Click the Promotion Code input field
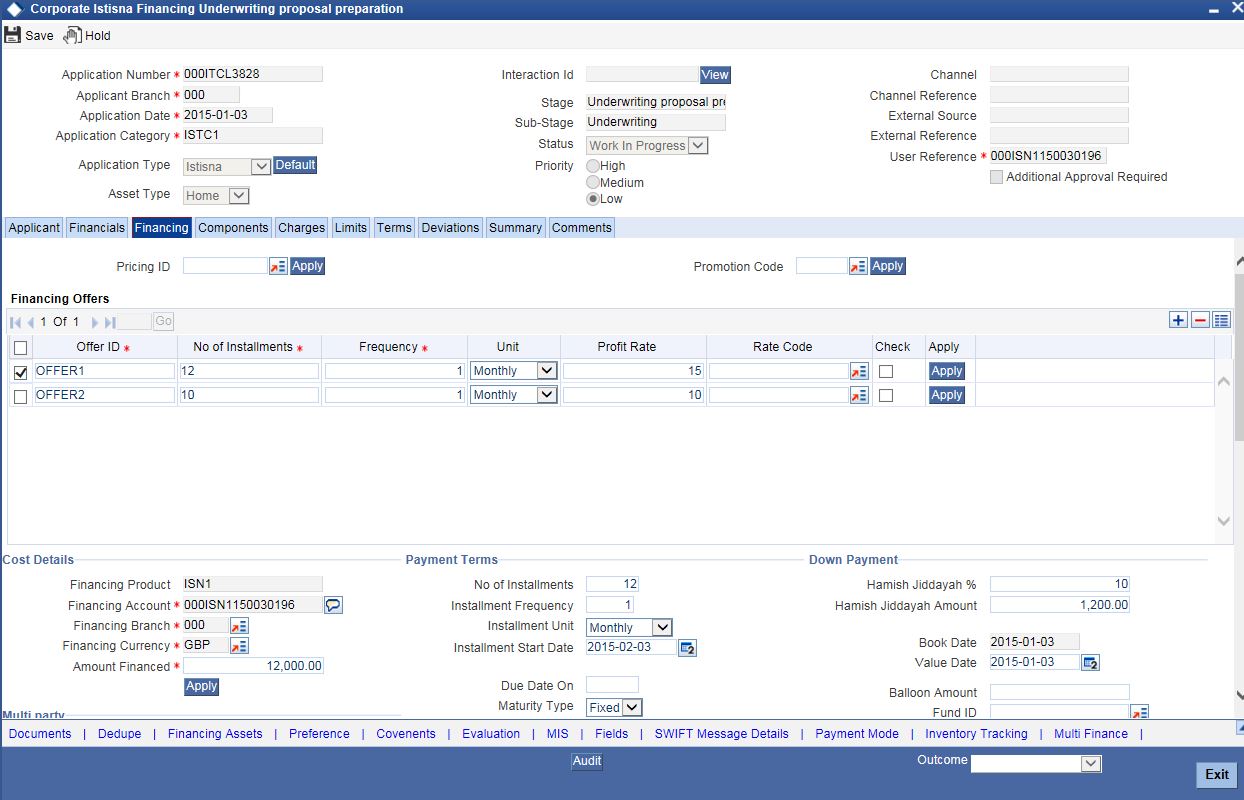 point(820,266)
